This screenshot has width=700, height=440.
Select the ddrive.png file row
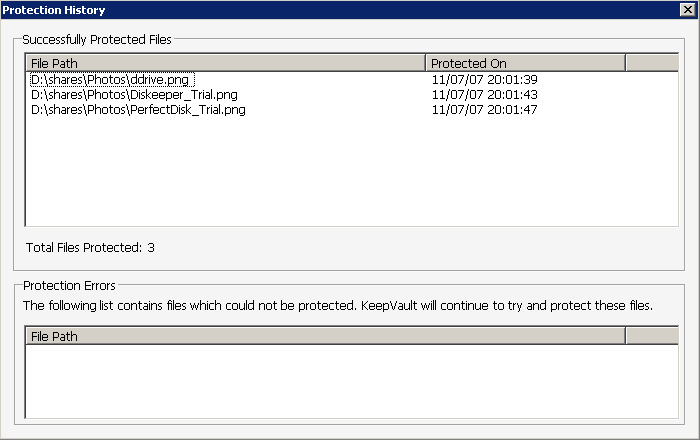pos(112,79)
